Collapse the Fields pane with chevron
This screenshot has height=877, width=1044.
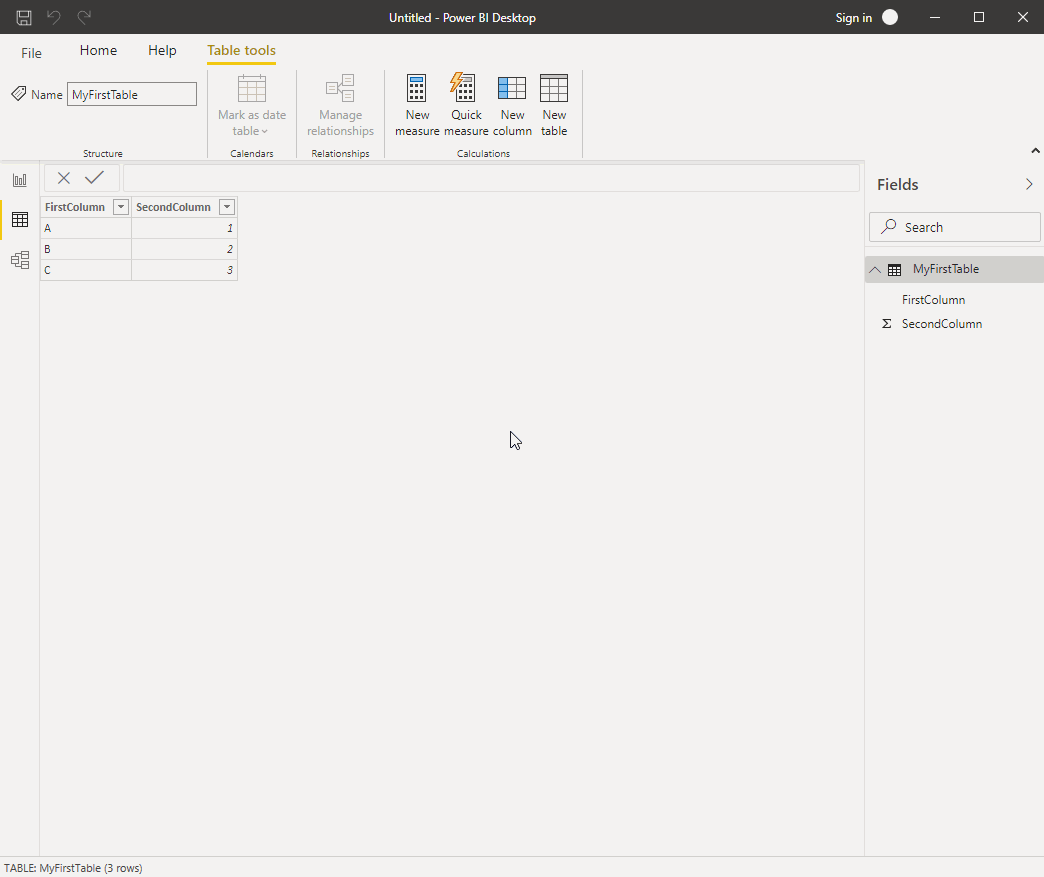(1029, 184)
